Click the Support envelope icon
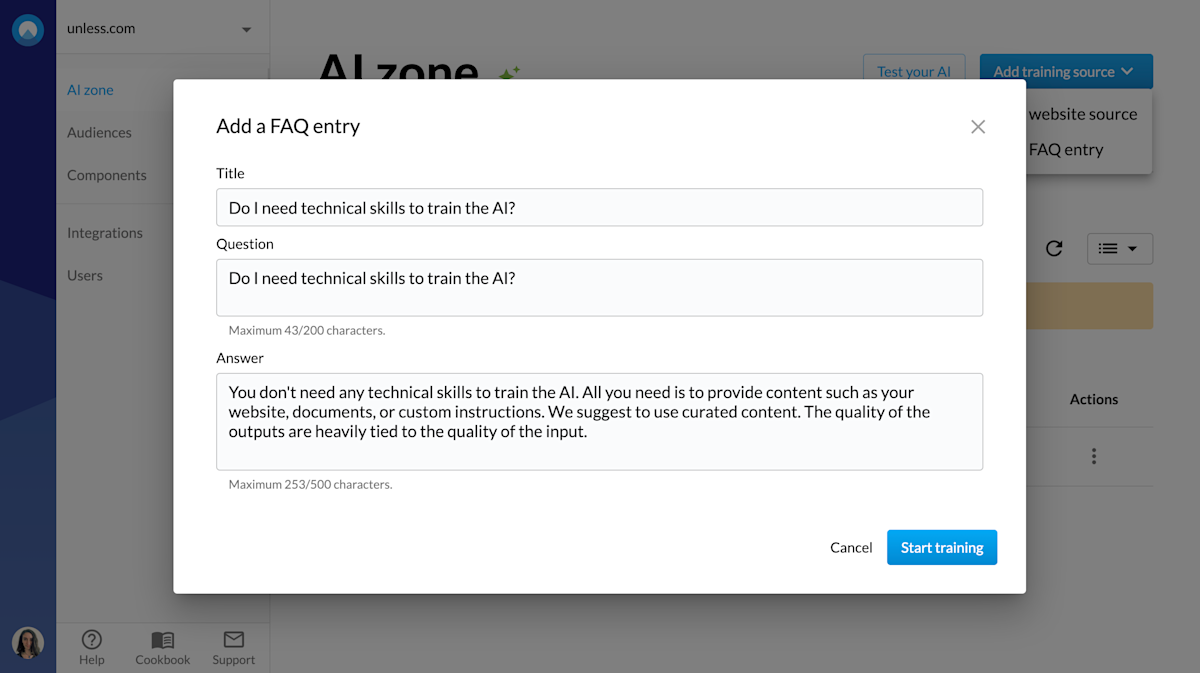The width and height of the screenshot is (1200, 673). tap(233, 640)
